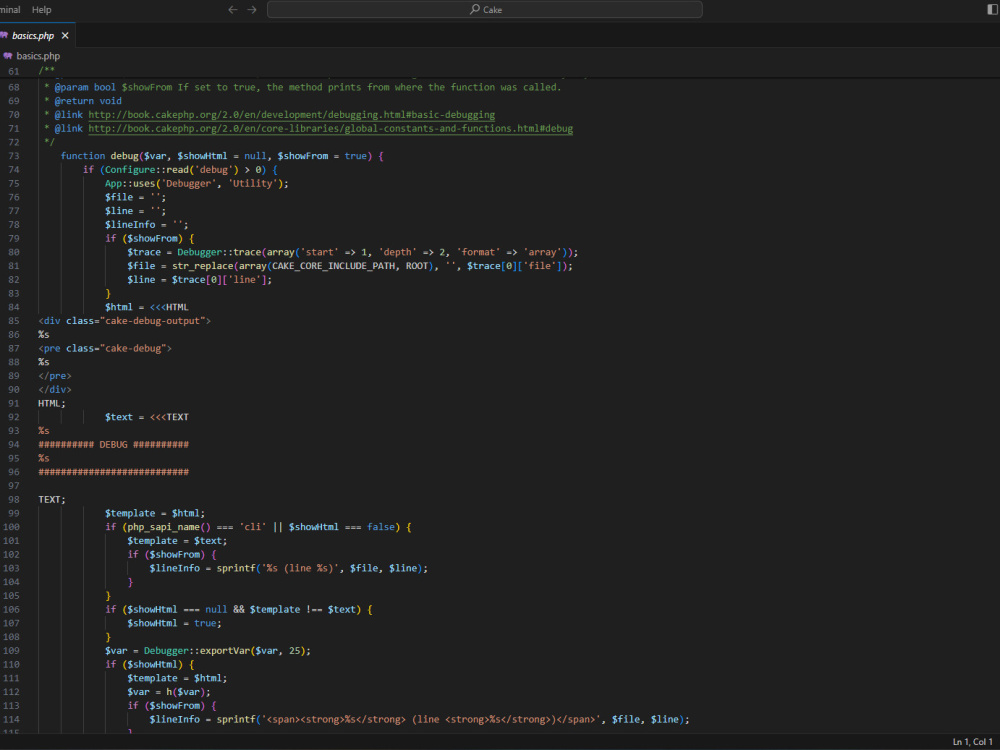The image size is (1000, 750).
Task: Click the $lineInfo sprintf span strong line
Action: tap(420, 719)
